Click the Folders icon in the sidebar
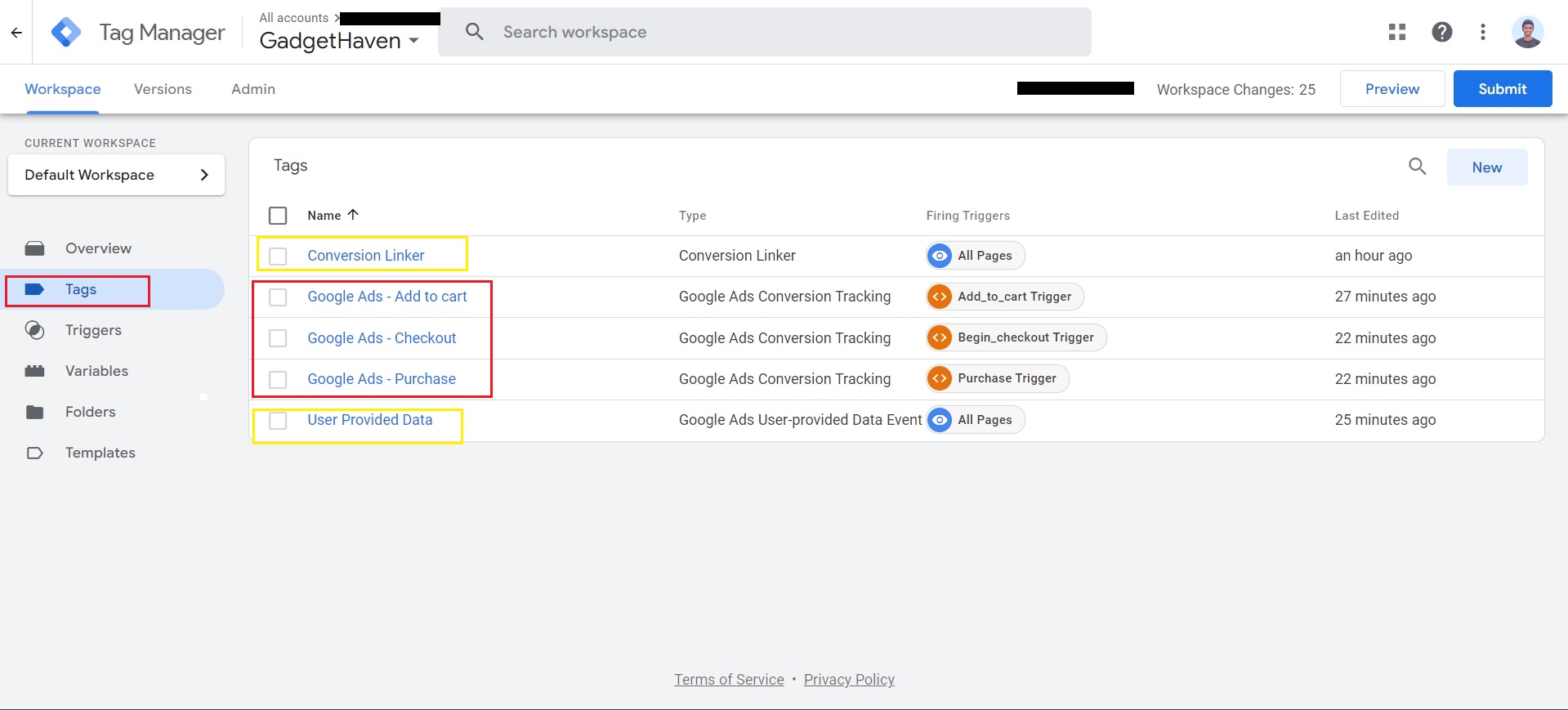The width and height of the screenshot is (1568, 710). [x=34, y=412]
